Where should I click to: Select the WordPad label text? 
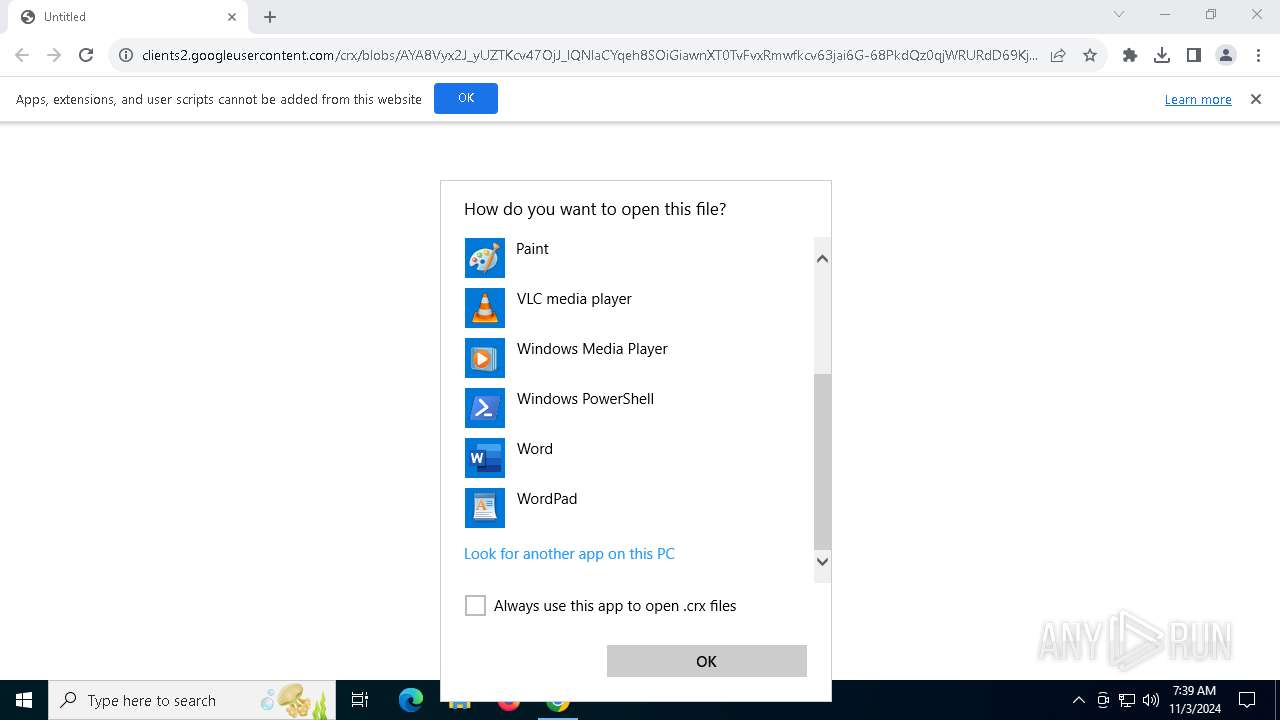click(547, 499)
